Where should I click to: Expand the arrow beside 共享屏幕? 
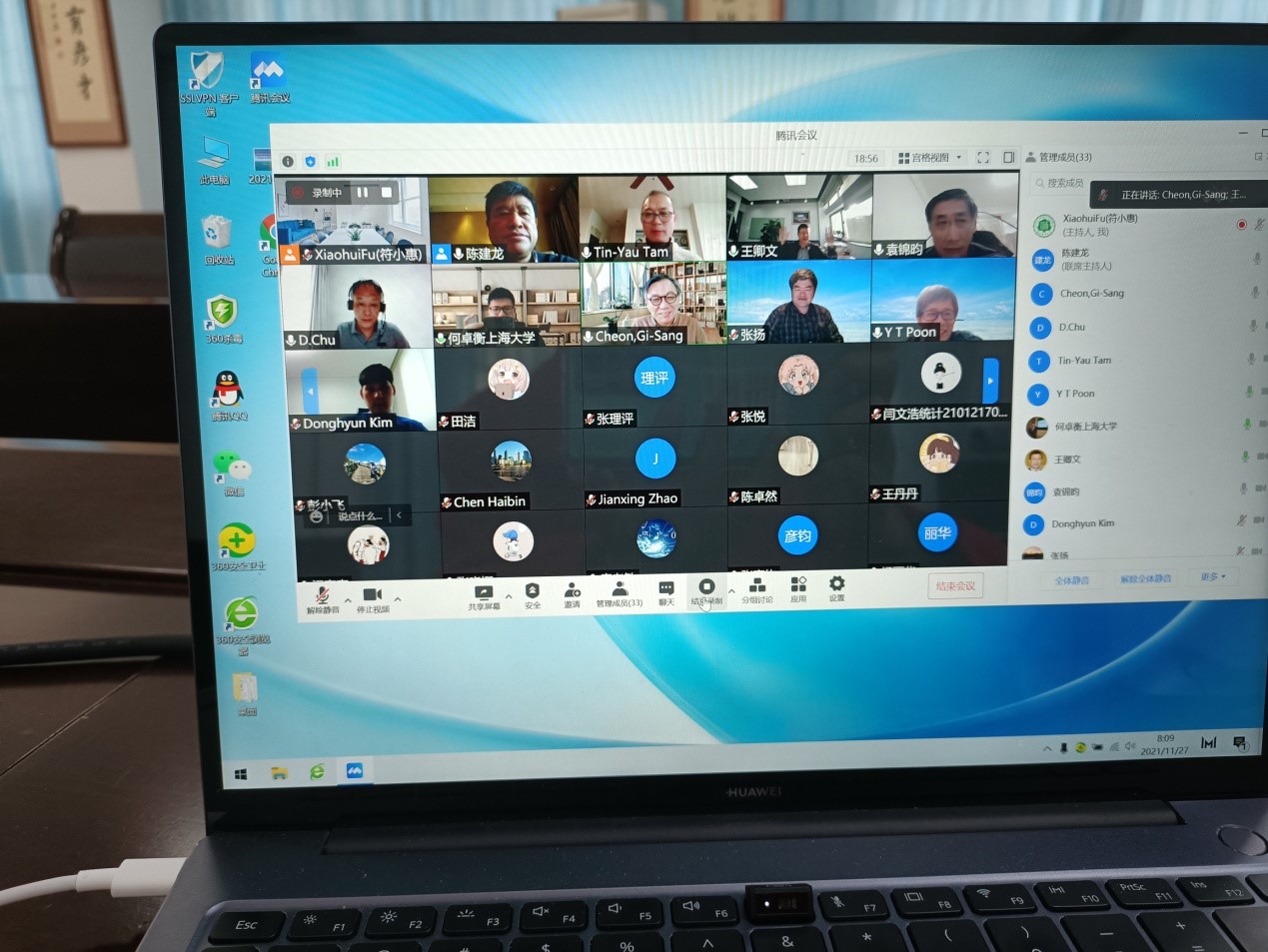[x=509, y=597]
